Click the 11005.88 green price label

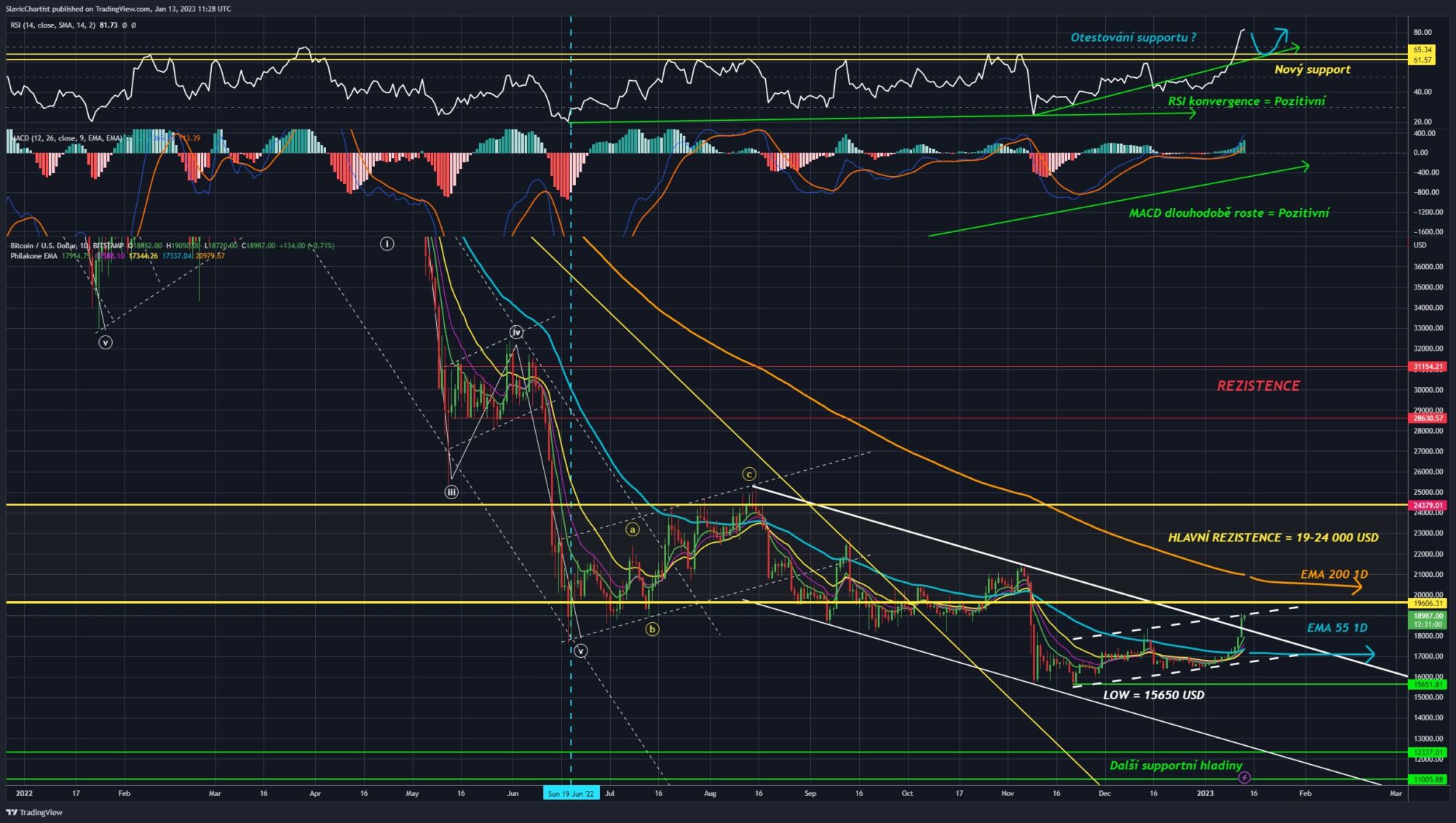click(1428, 779)
